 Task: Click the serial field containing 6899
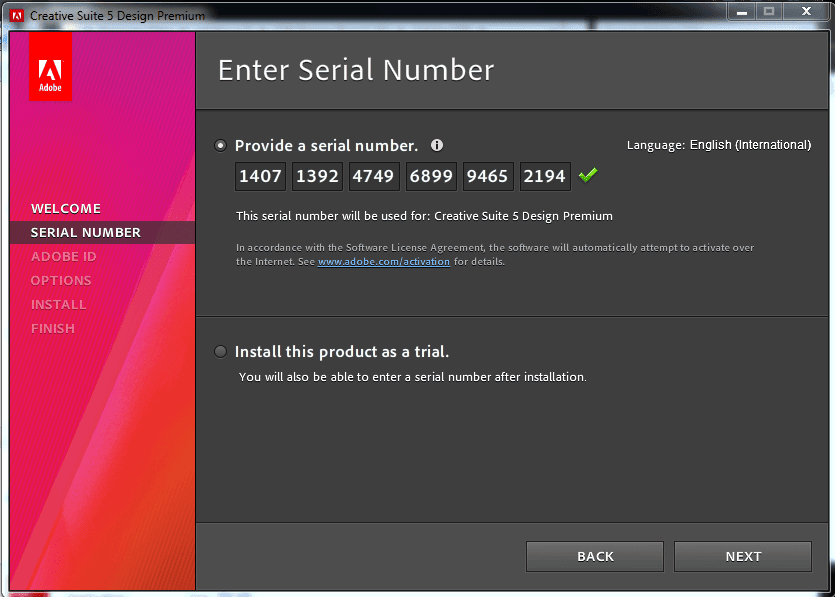click(431, 176)
